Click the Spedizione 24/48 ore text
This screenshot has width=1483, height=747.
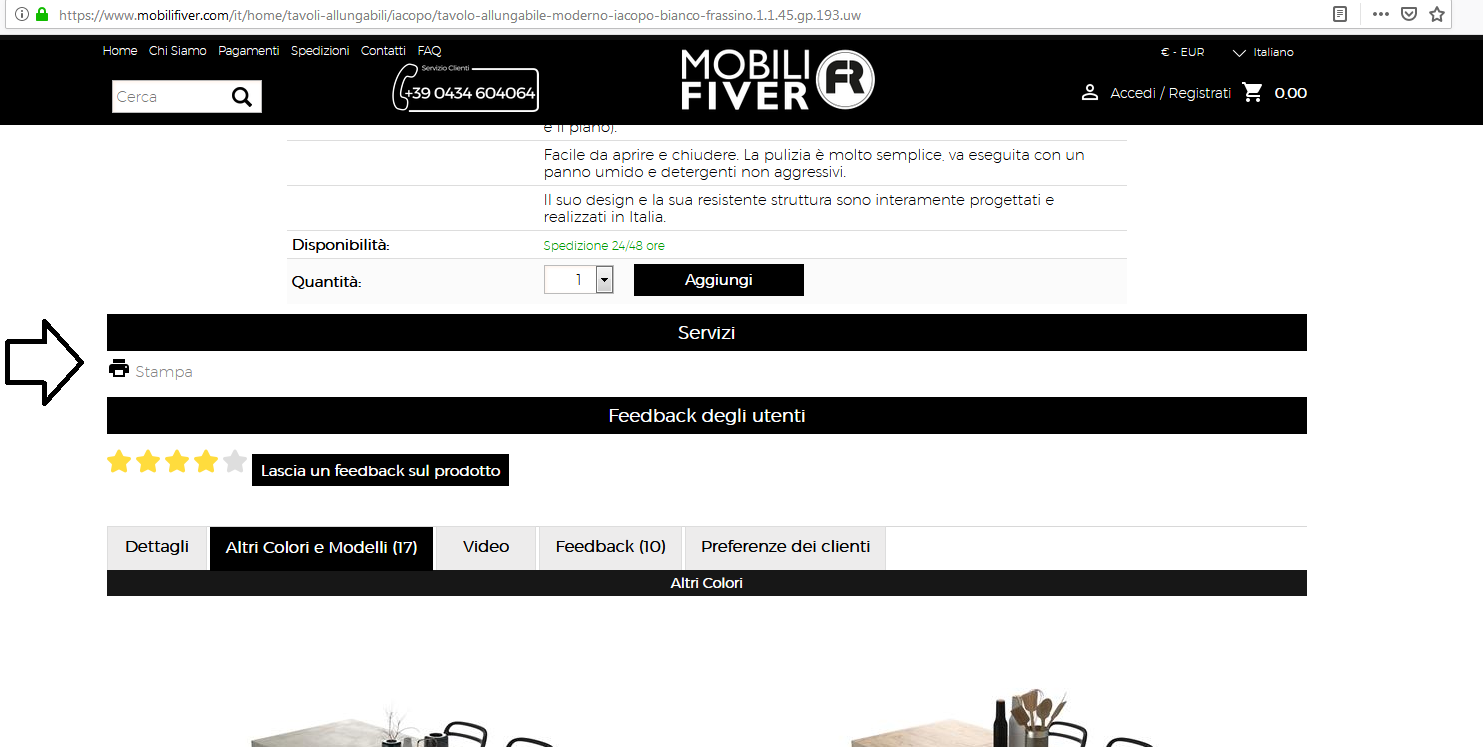604,246
